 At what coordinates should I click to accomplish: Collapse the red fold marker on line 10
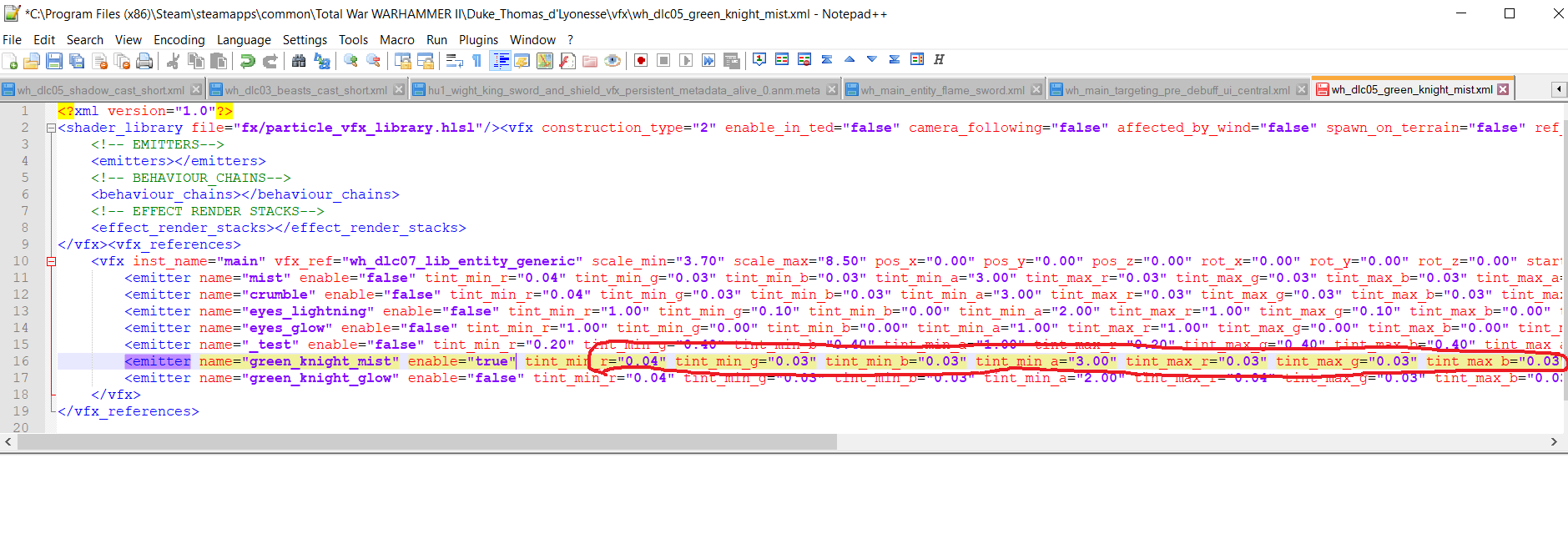click(51, 261)
